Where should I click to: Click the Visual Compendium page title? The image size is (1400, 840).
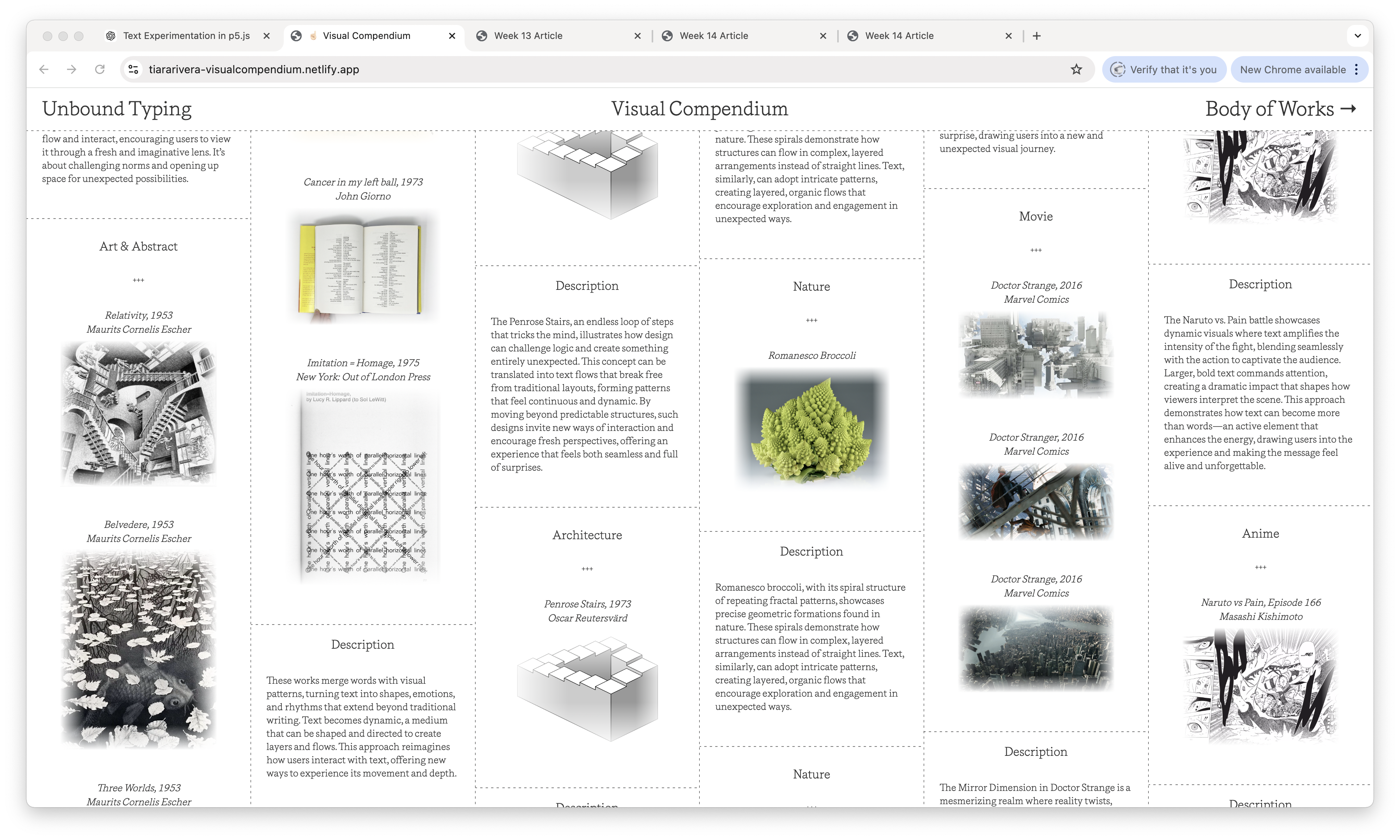[700, 109]
